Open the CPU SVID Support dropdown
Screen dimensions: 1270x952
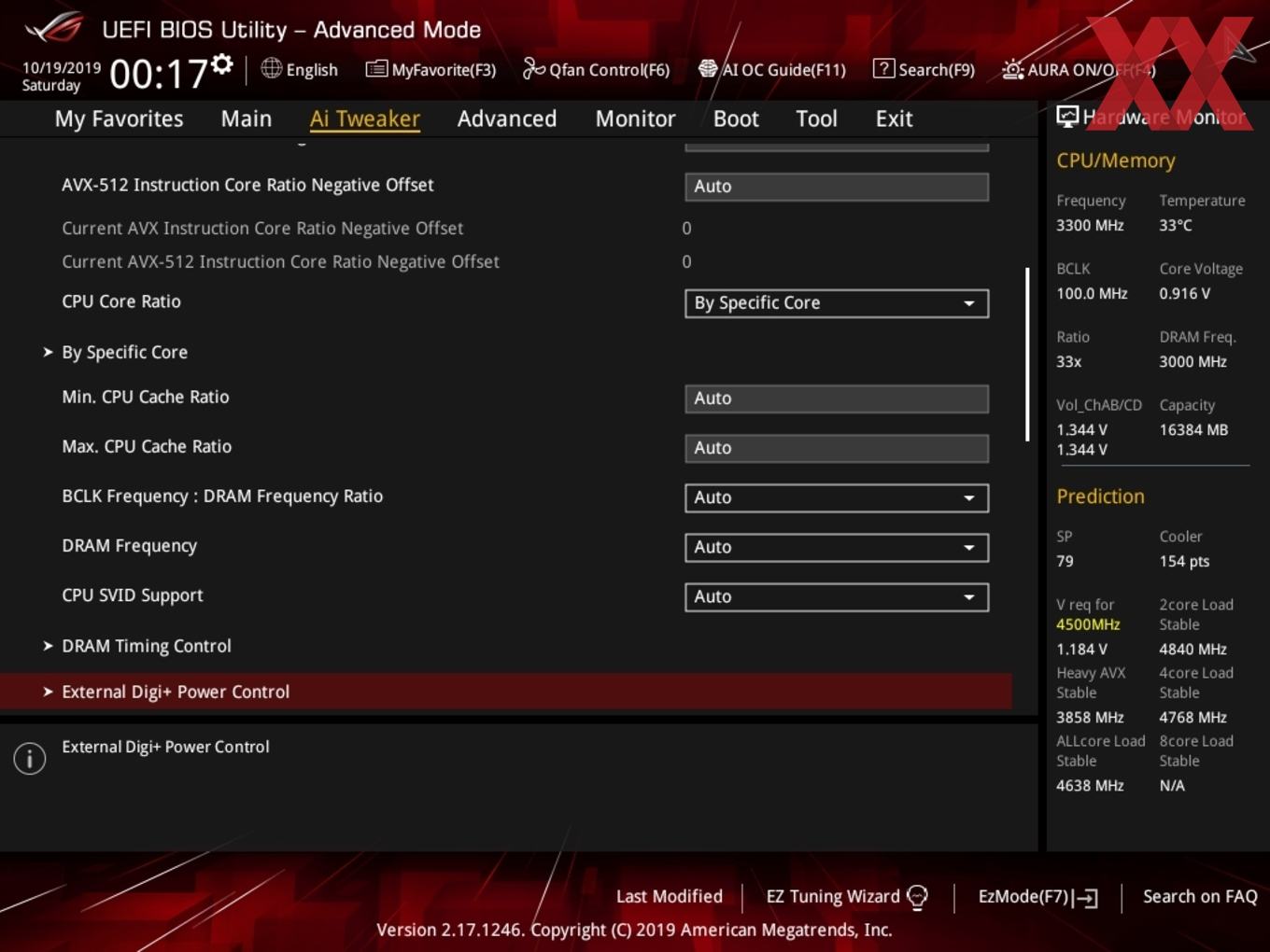coord(837,596)
